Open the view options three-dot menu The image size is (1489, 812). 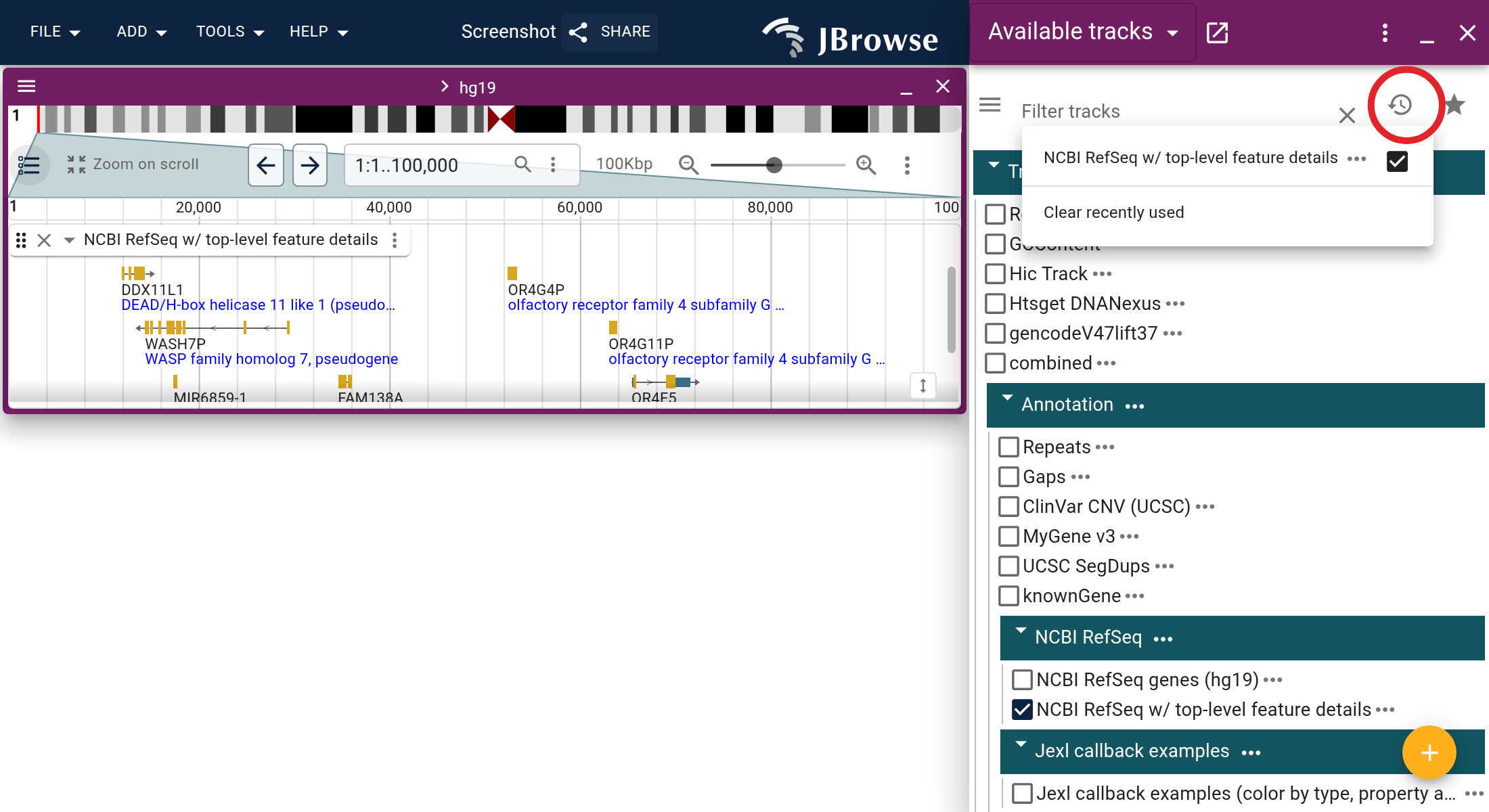pyautogui.click(x=907, y=165)
